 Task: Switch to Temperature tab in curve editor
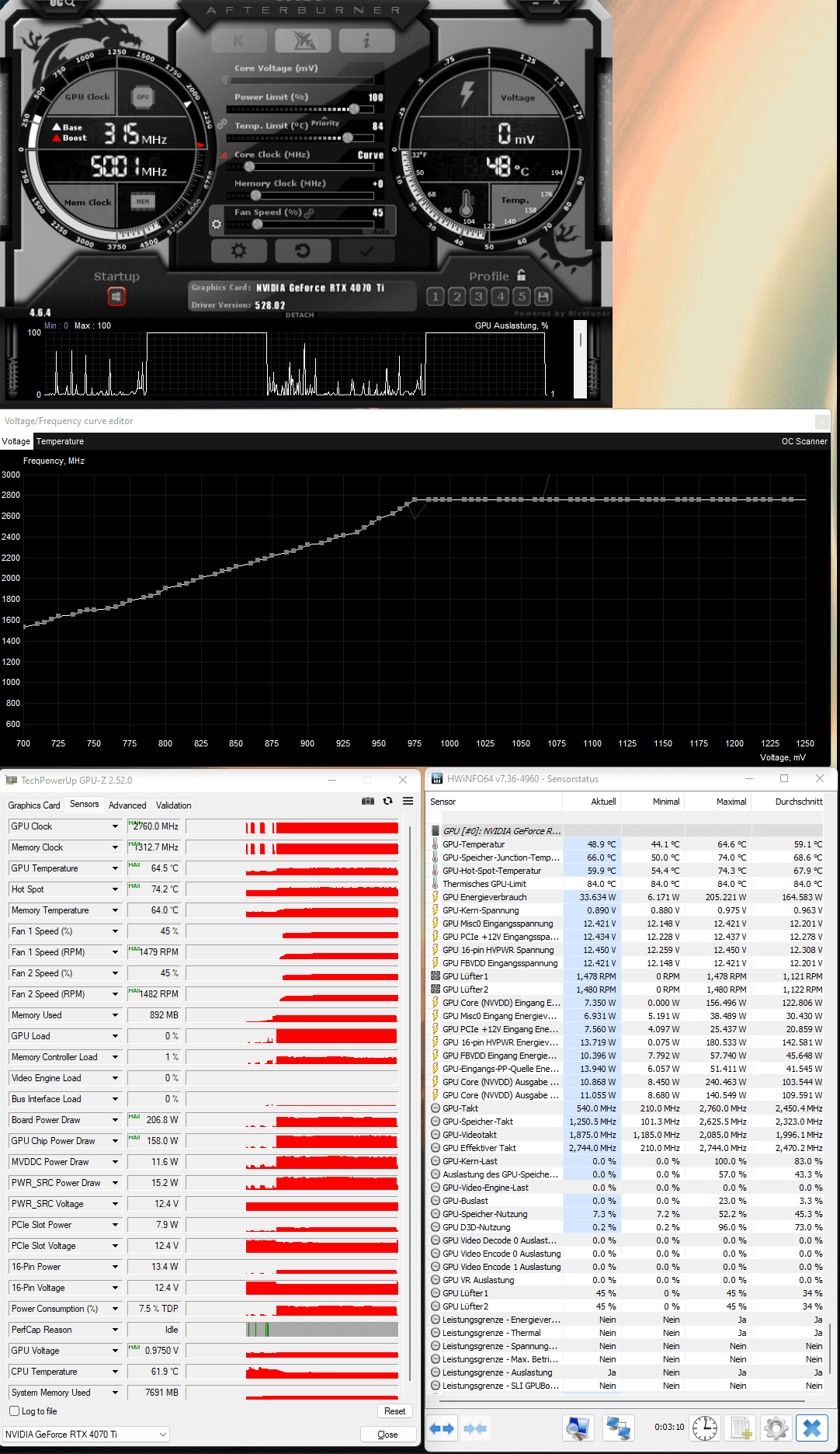(x=60, y=441)
